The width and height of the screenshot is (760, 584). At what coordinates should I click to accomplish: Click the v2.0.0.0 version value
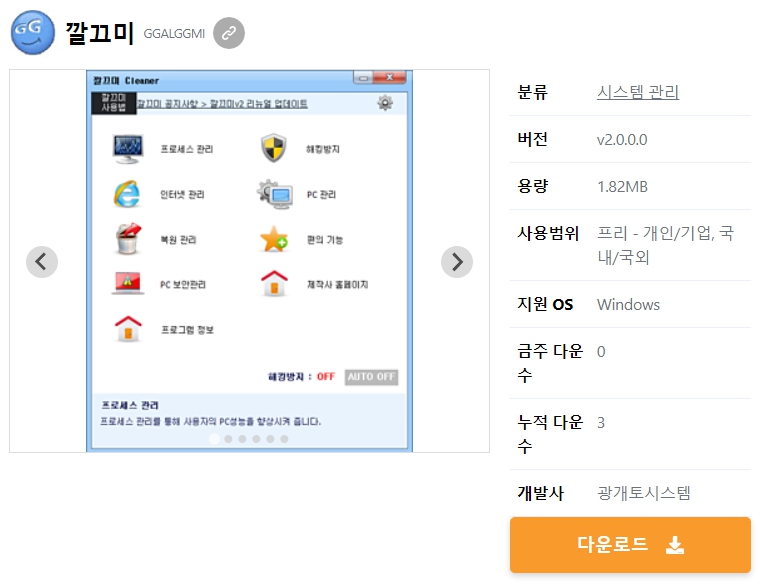point(622,140)
